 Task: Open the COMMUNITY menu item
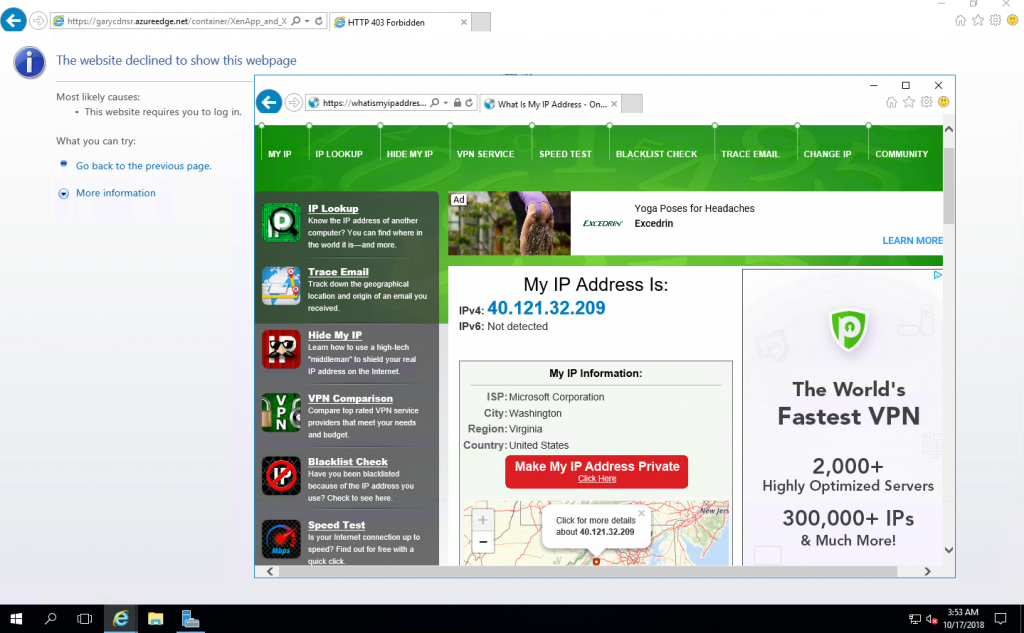click(901, 154)
